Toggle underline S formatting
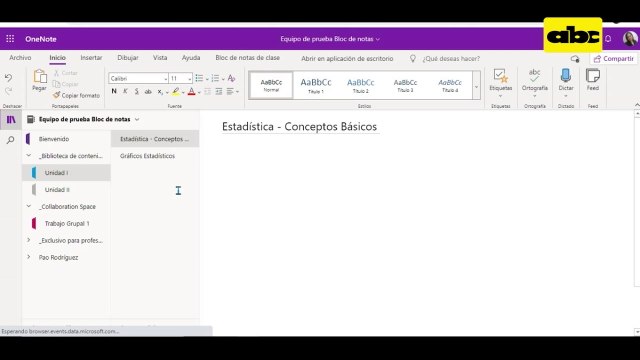This screenshot has width=640, height=360. click(x=137, y=91)
